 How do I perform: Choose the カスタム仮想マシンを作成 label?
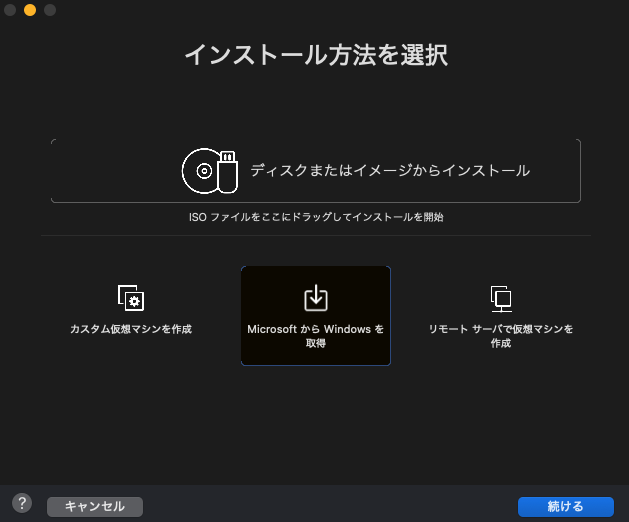(x=131, y=329)
